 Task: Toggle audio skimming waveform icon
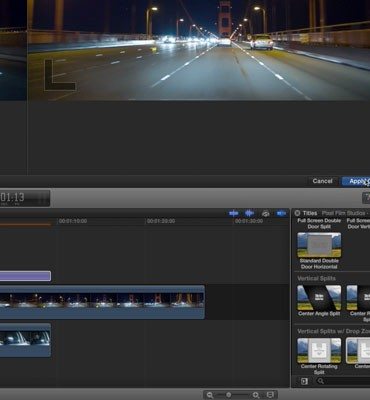pyautogui.click(x=249, y=213)
